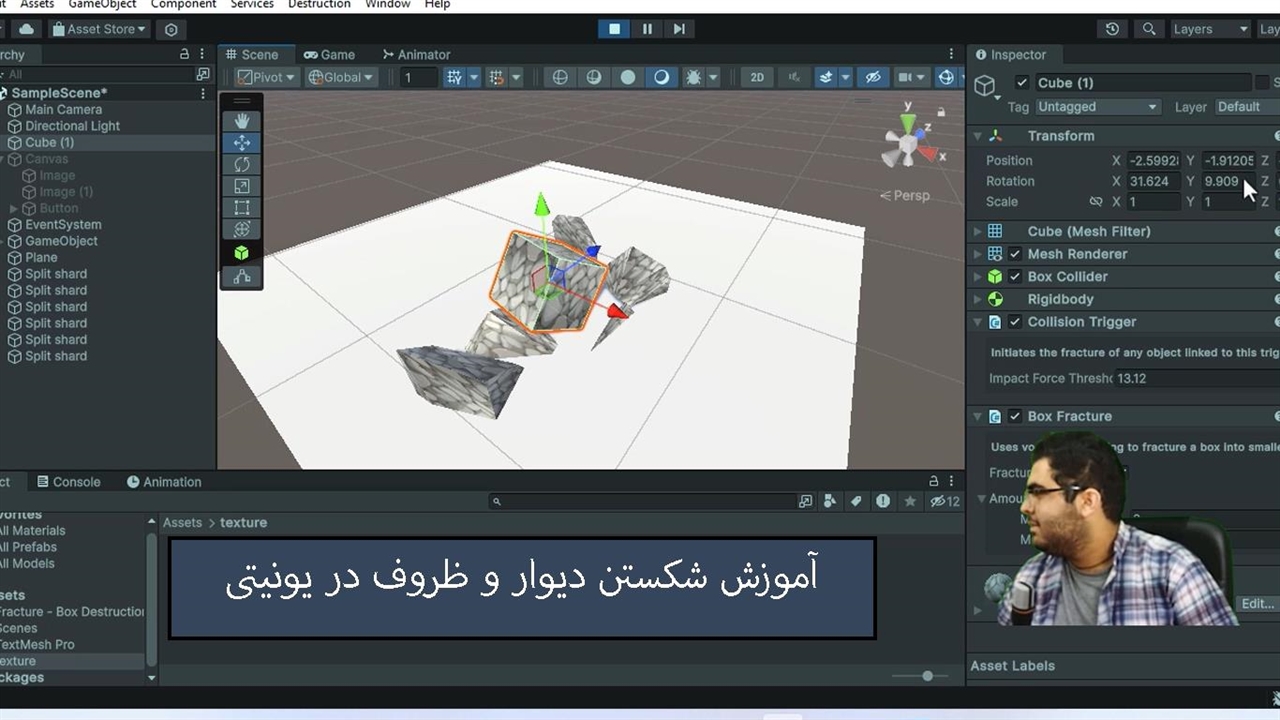
Task: Toggle 2D view mode
Action: 757,77
